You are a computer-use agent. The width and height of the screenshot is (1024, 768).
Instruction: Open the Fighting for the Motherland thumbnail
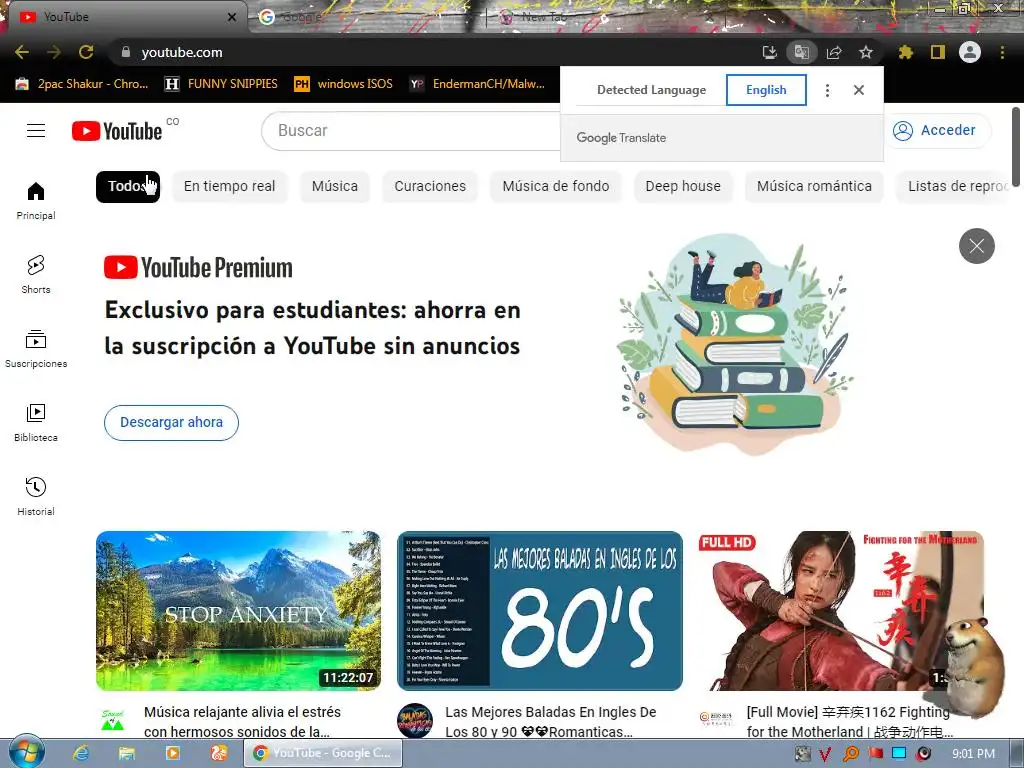841,611
